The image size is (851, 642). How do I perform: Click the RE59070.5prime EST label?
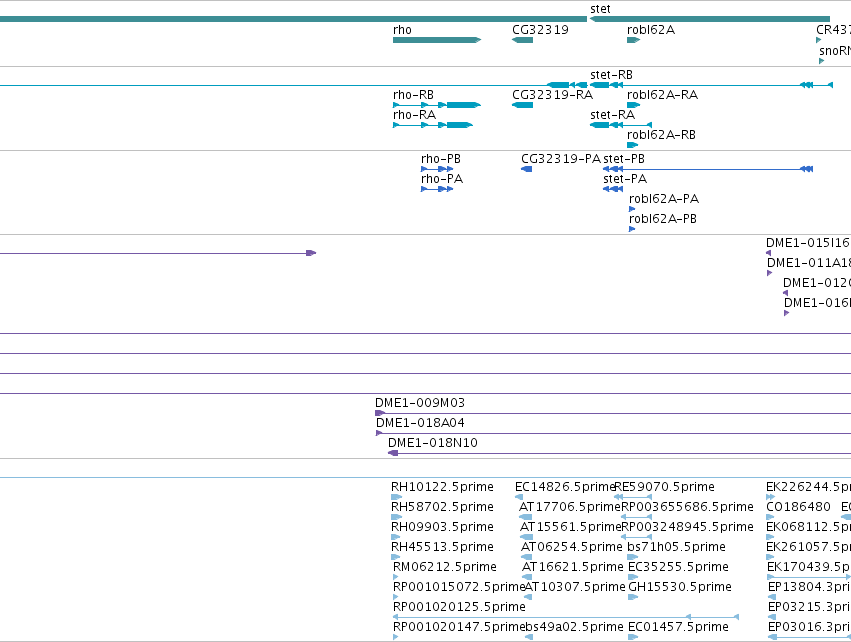coord(665,487)
